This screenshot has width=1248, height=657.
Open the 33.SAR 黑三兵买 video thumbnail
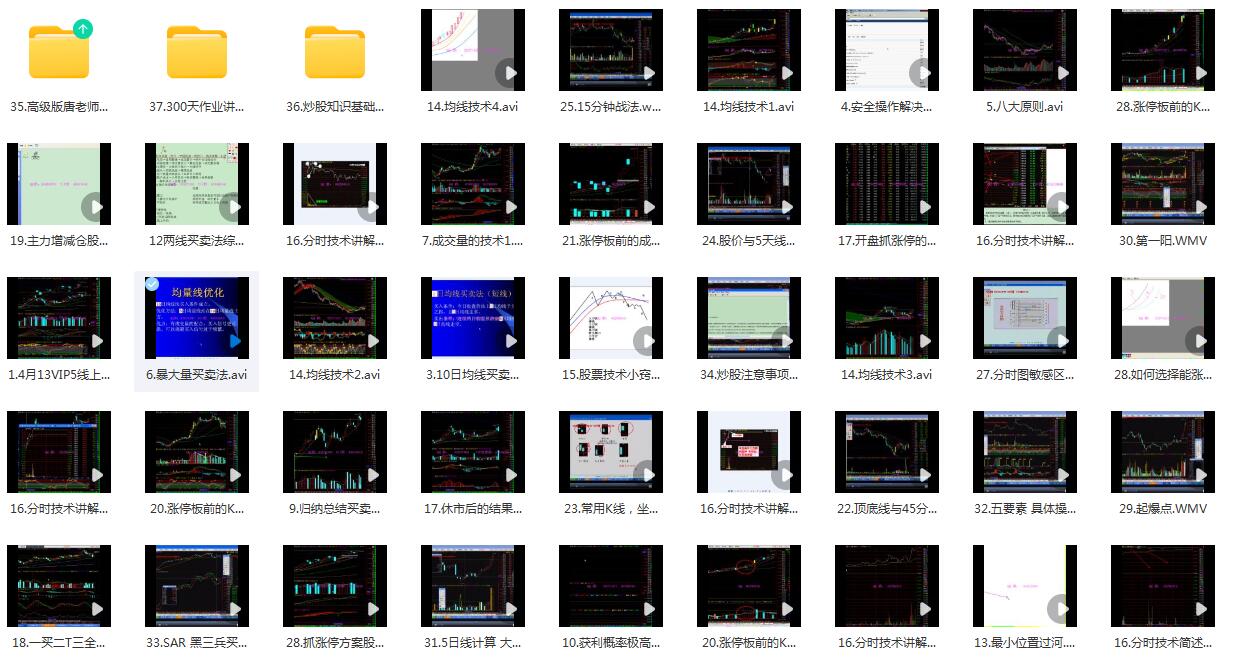point(197,586)
